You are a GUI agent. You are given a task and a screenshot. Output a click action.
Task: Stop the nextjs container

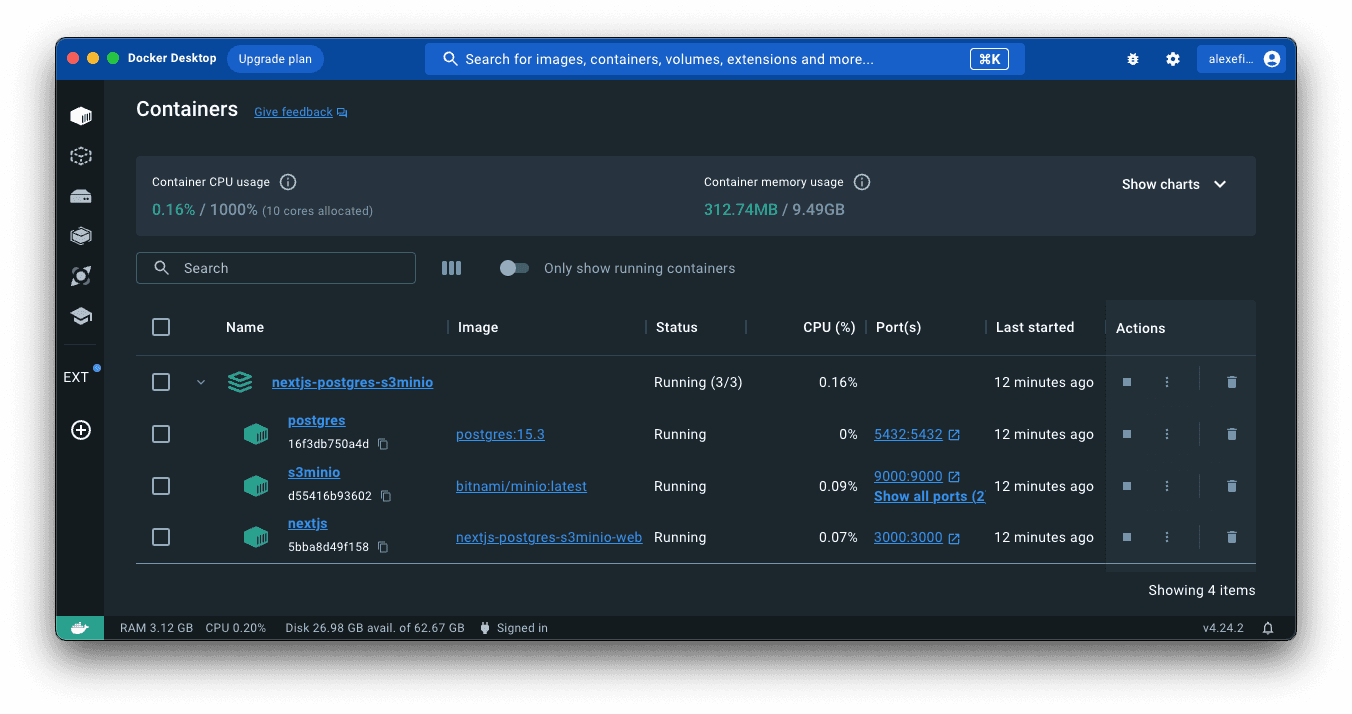pyautogui.click(x=1127, y=537)
